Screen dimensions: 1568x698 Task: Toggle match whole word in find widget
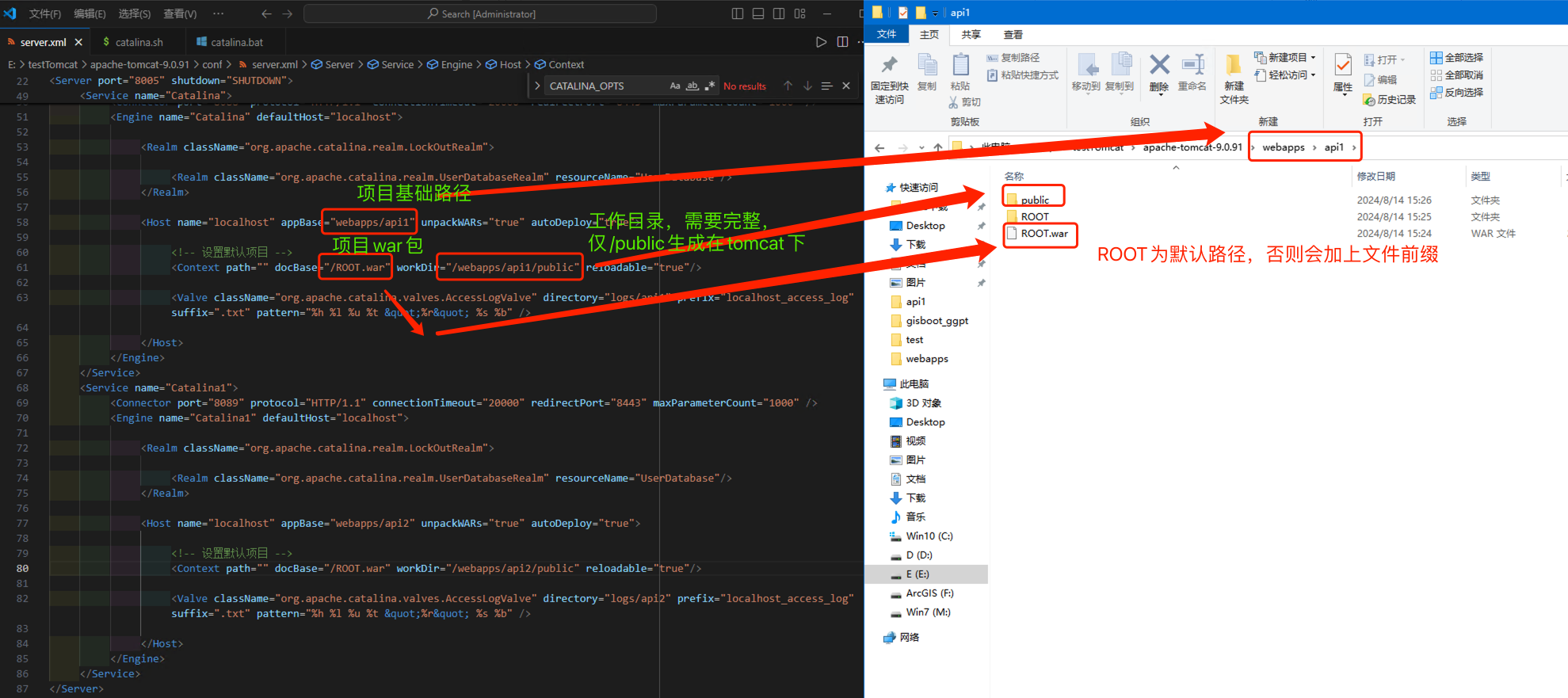692,86
